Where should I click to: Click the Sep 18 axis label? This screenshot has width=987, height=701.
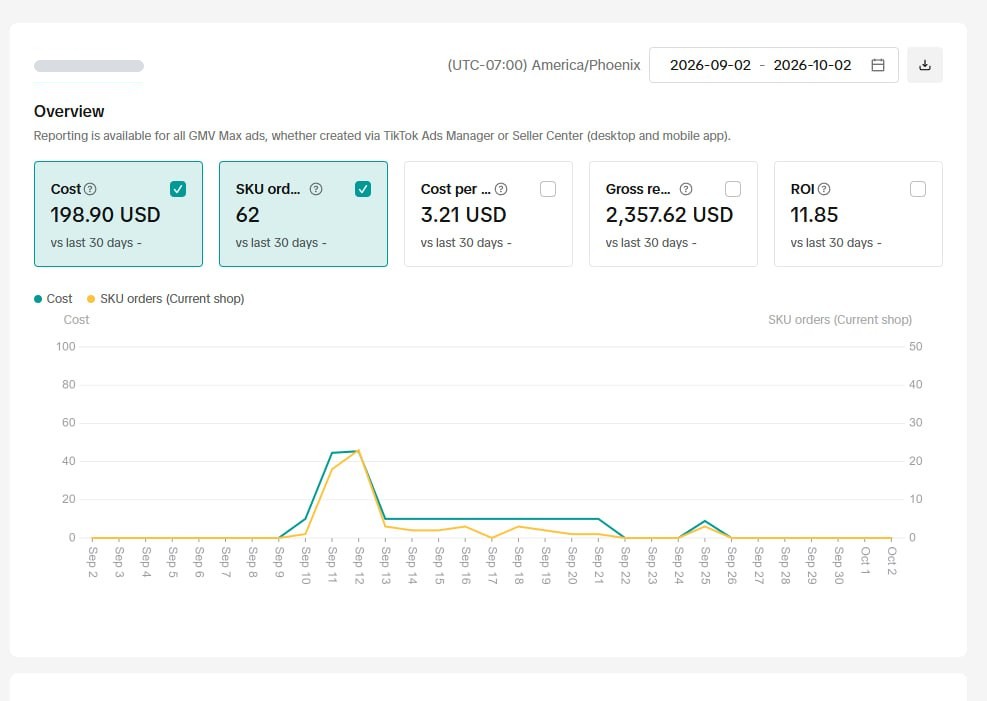tap(519, 565)
